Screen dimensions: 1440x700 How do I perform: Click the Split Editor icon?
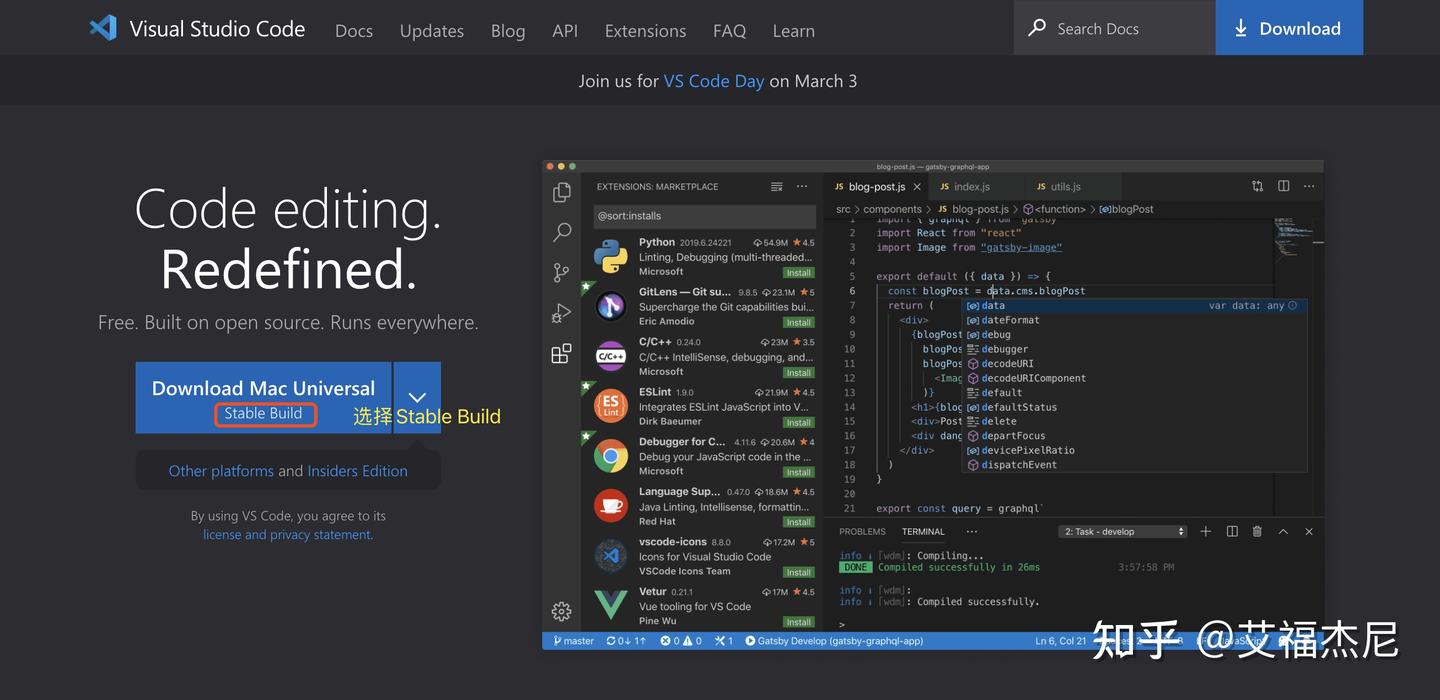click(x=1283, y=186)
